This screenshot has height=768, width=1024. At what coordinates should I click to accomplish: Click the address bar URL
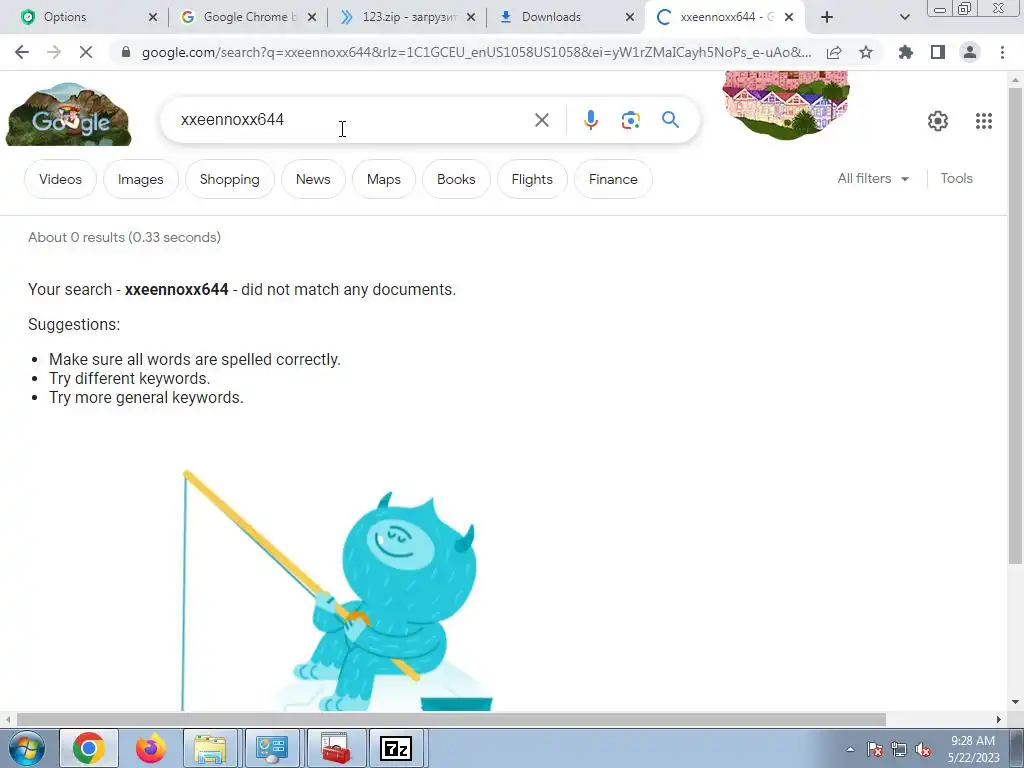[476, 52]
